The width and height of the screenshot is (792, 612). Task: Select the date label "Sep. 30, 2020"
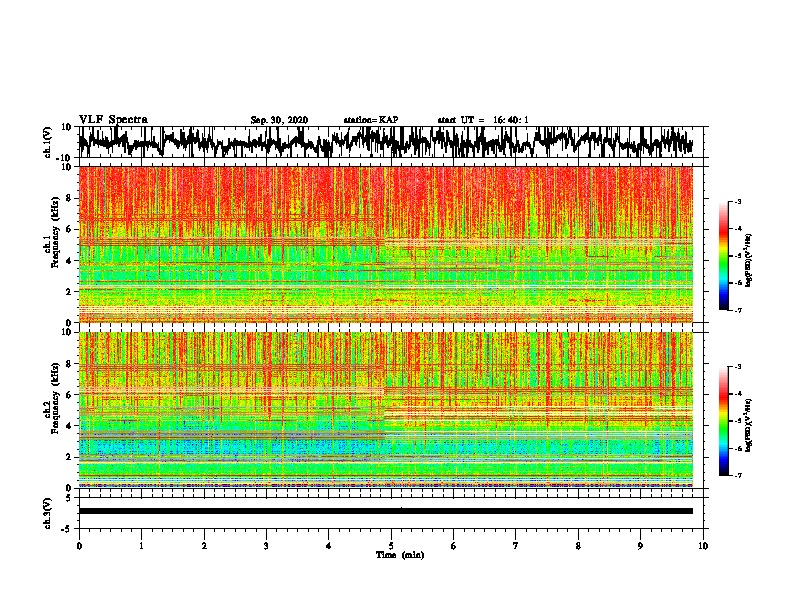pyautogui.click(x=279, y=120)
